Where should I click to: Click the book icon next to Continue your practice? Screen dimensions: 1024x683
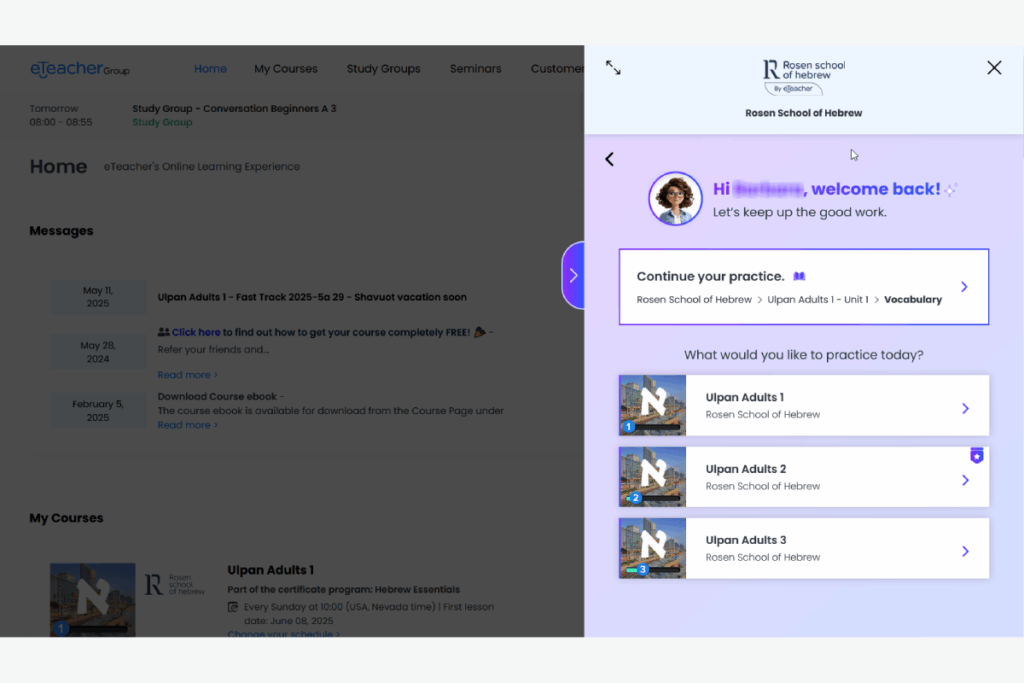[799, 276]
